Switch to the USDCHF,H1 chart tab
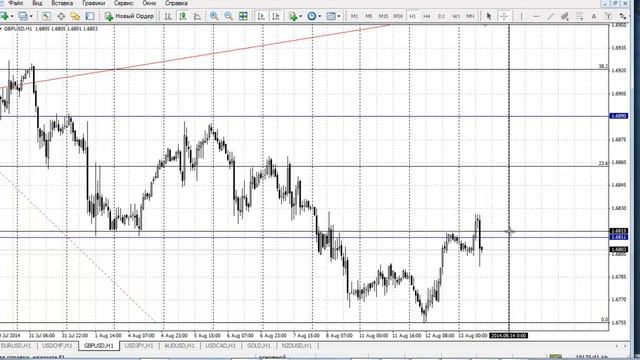This screenshot has width=640, height=360. pyautogui.click(x=57, y=346)
